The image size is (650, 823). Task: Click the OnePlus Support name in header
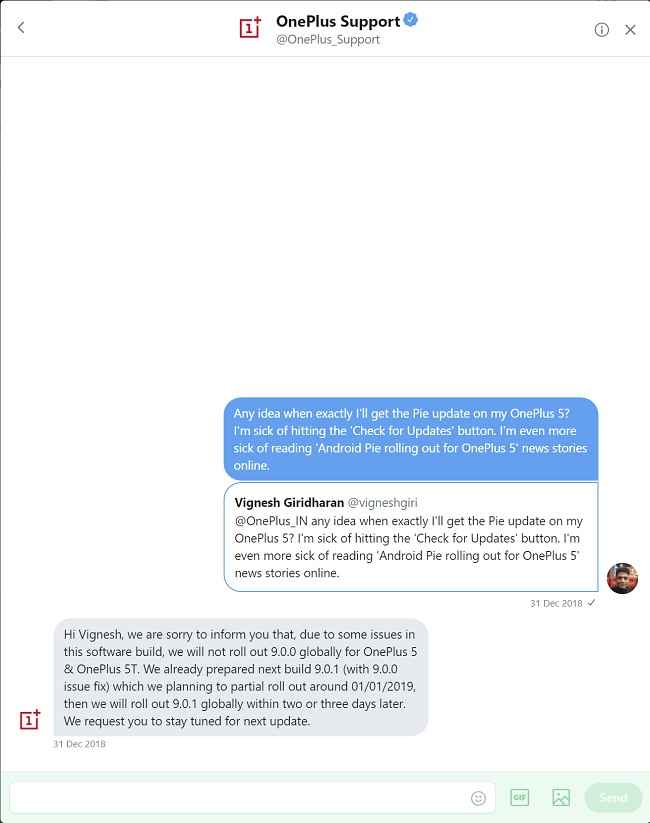(338, 22)
